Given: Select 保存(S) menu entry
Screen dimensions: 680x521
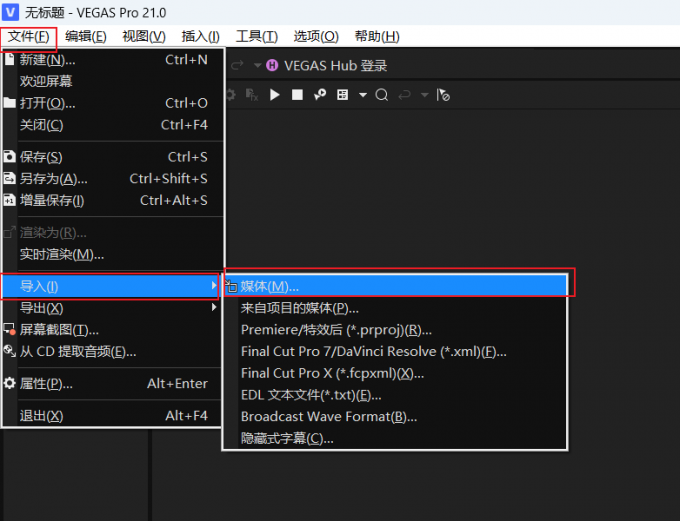Looking at the screenshot, I should [113, 157].
